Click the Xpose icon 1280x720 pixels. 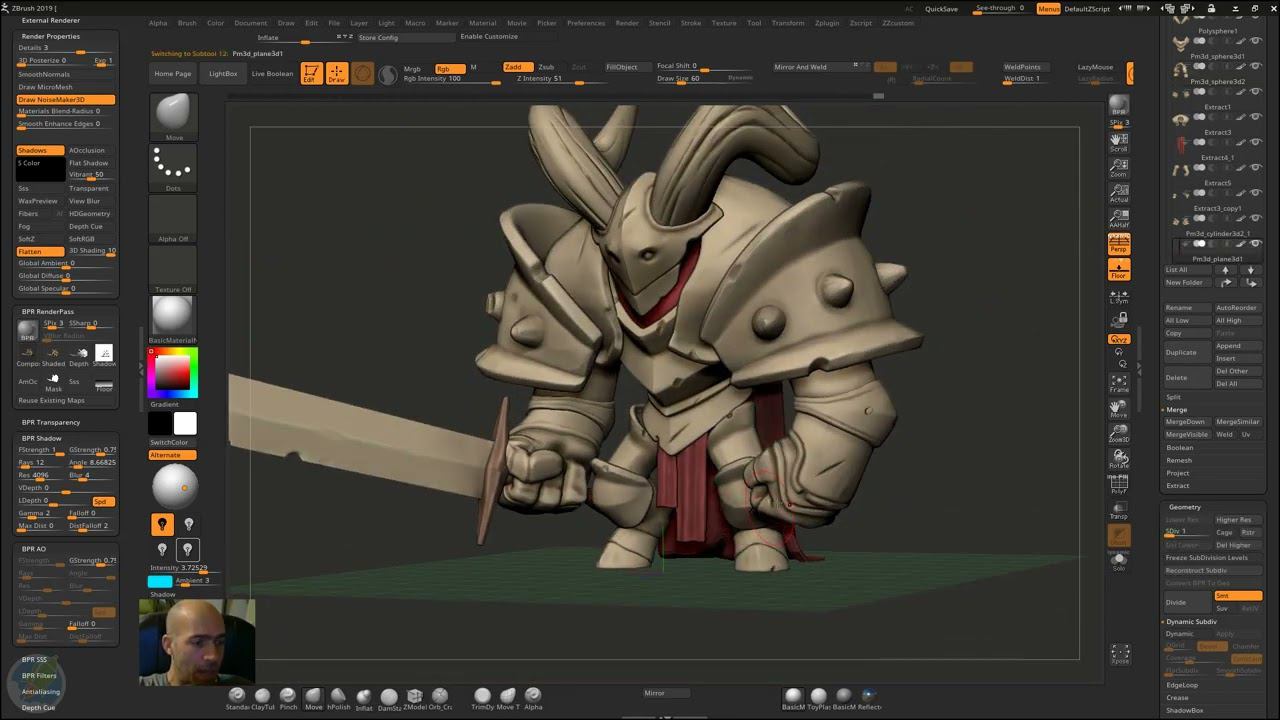pyautogui.click(x=1120, y=654)
